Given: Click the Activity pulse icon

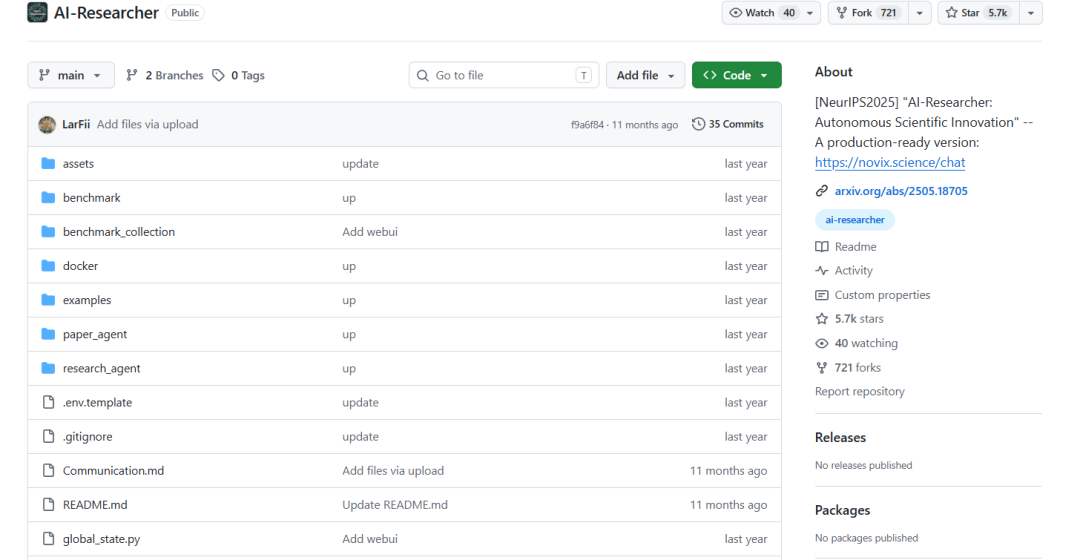Looking at the screenshot, I should pyautogui.click(x=822, y=271).
